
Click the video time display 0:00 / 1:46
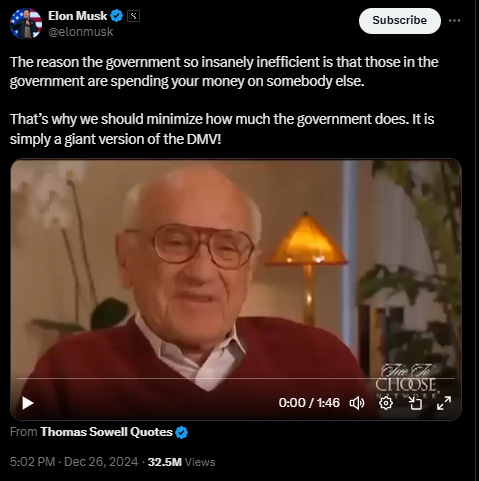(x=309, y=403)
